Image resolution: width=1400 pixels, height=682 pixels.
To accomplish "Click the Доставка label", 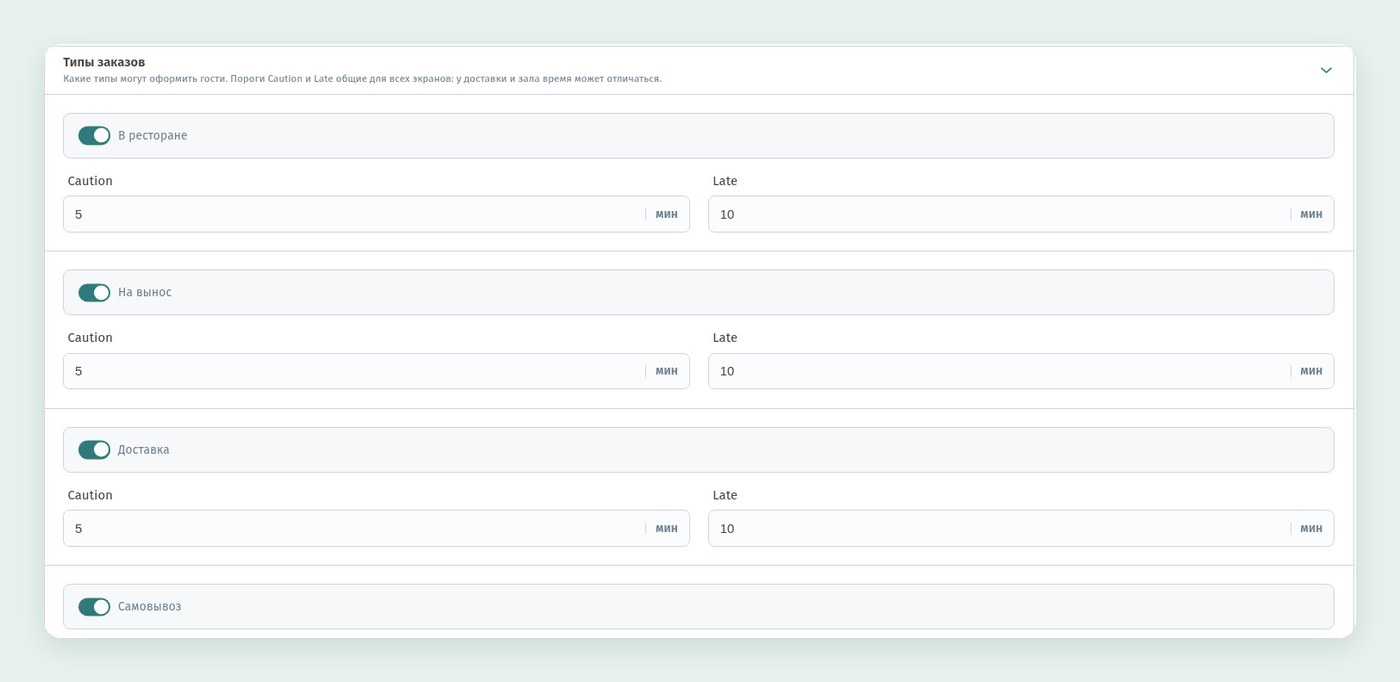I will point(144,450).
